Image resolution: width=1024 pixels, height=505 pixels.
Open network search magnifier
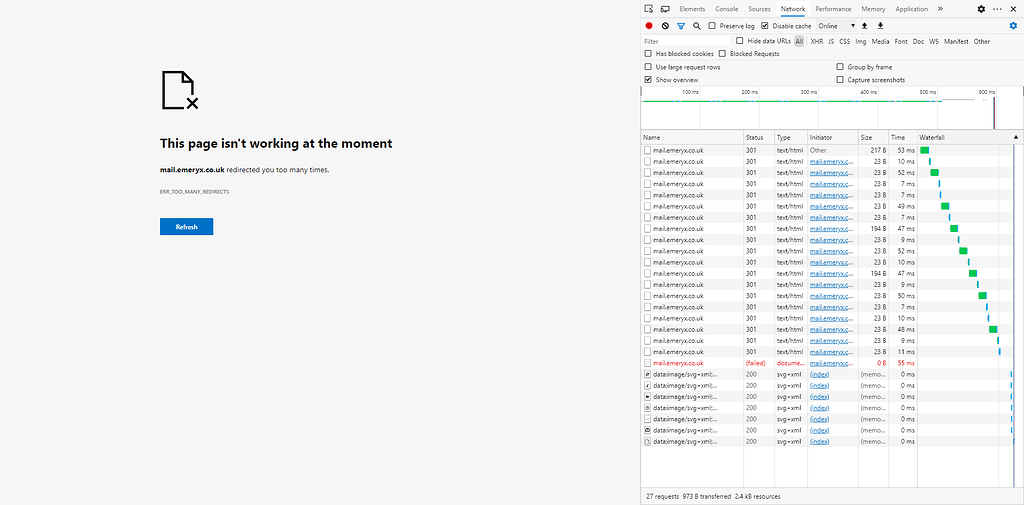[697, 26]
